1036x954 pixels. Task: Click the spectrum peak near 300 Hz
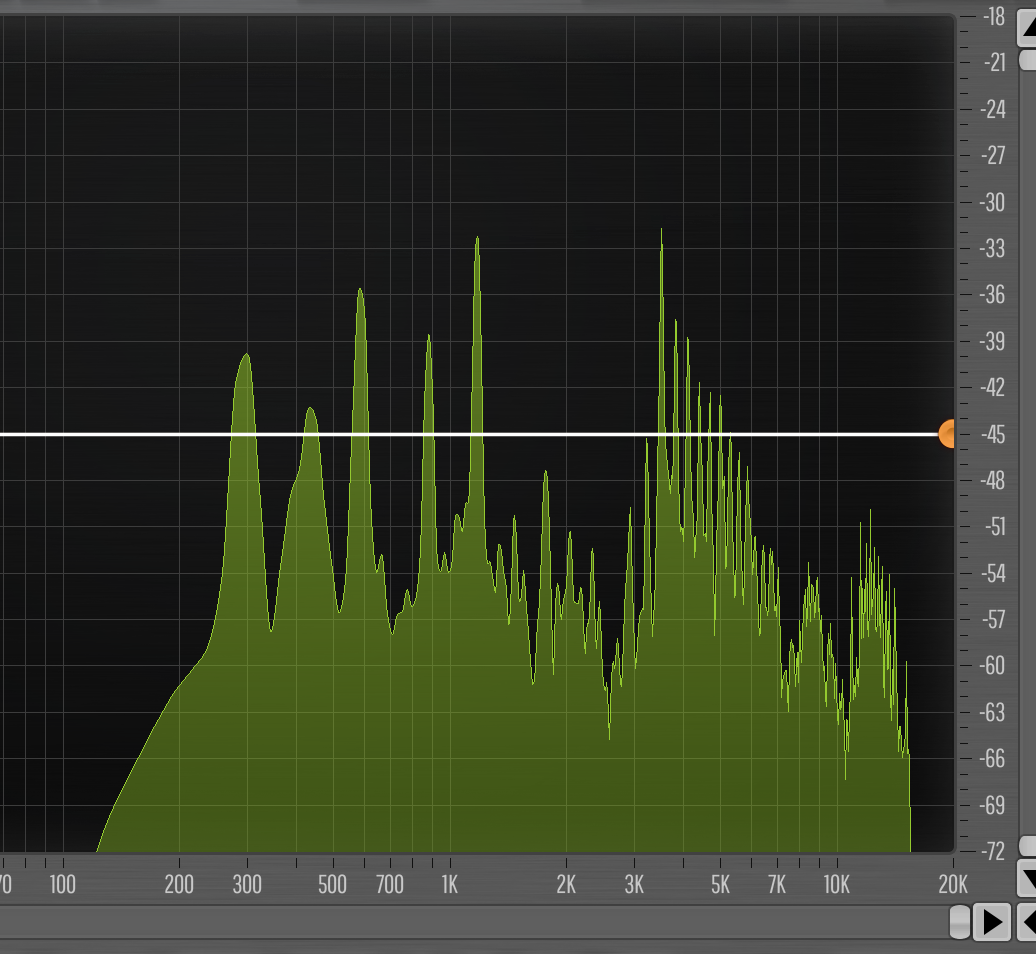click(244, 356)
